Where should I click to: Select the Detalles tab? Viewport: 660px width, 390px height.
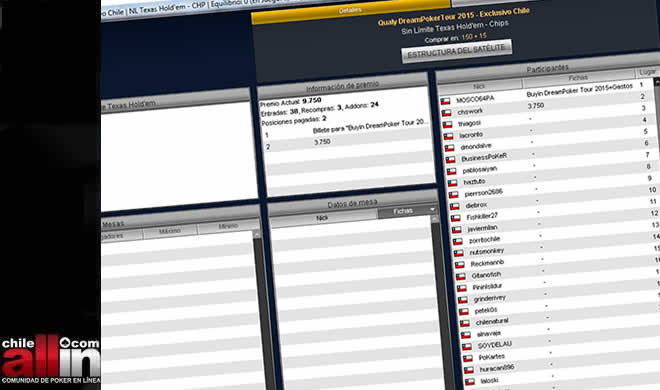tap(350, 10)
